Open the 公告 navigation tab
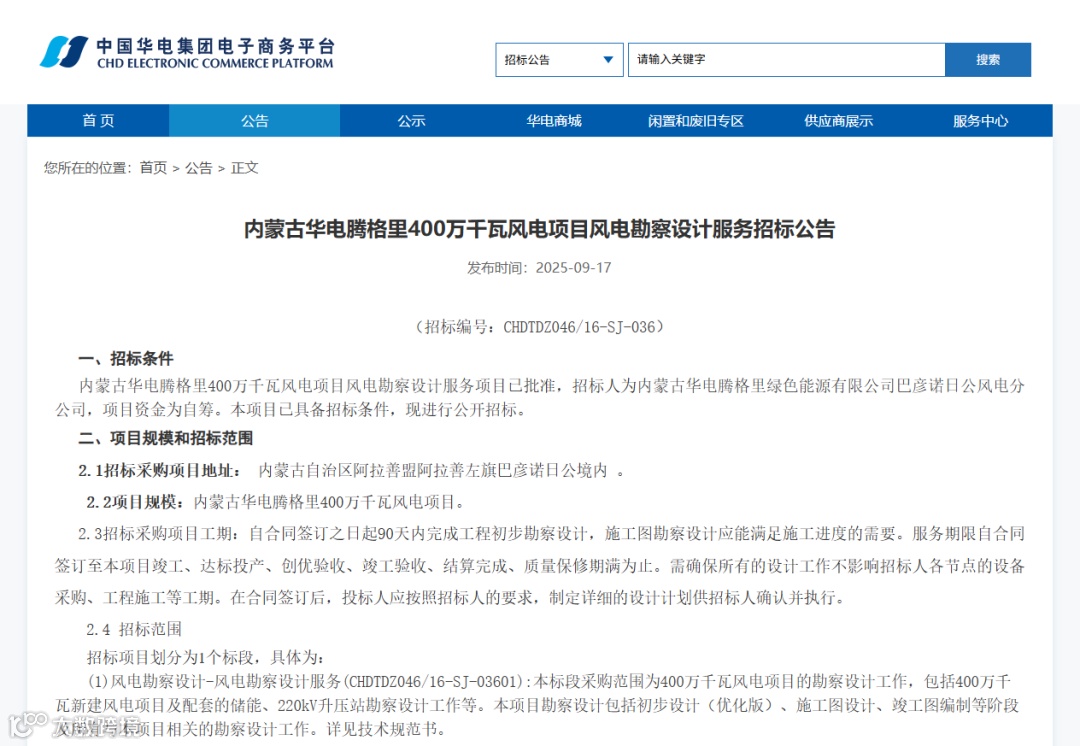The height and width of the screenshot is (746, 1080). pos(254,121)
